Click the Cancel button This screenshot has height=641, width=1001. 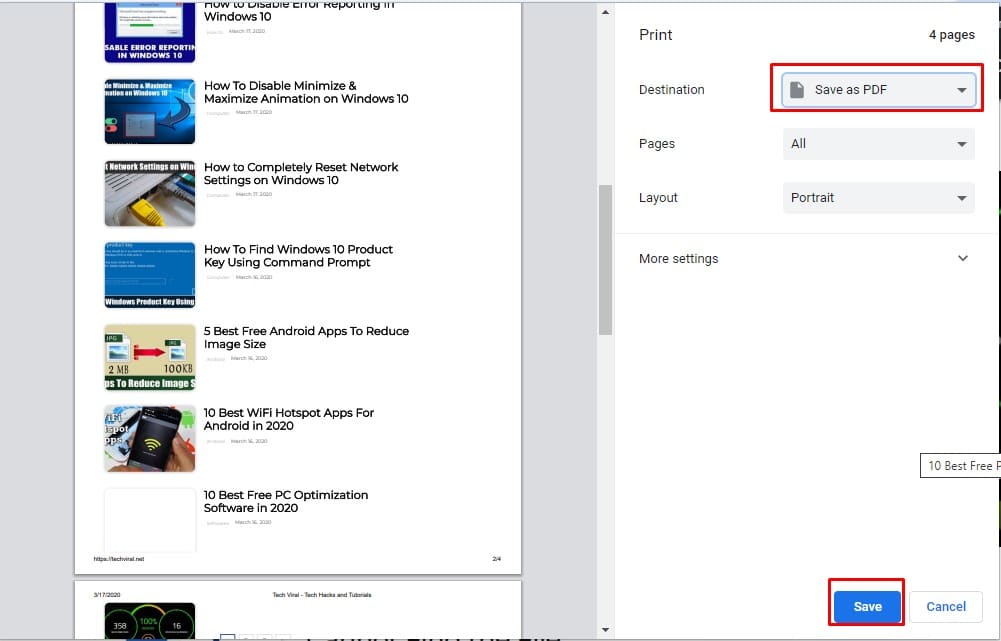click(945, 607)
